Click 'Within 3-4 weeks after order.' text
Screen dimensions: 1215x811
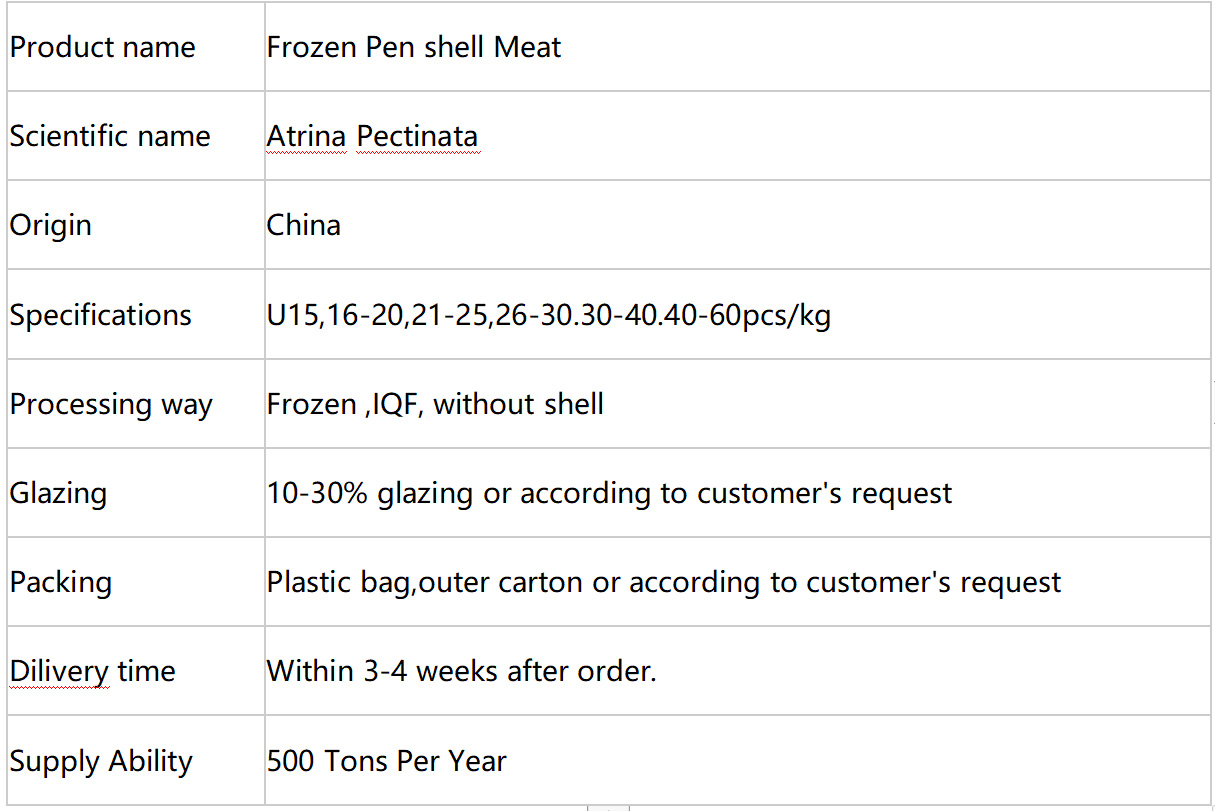pos(462,671)
